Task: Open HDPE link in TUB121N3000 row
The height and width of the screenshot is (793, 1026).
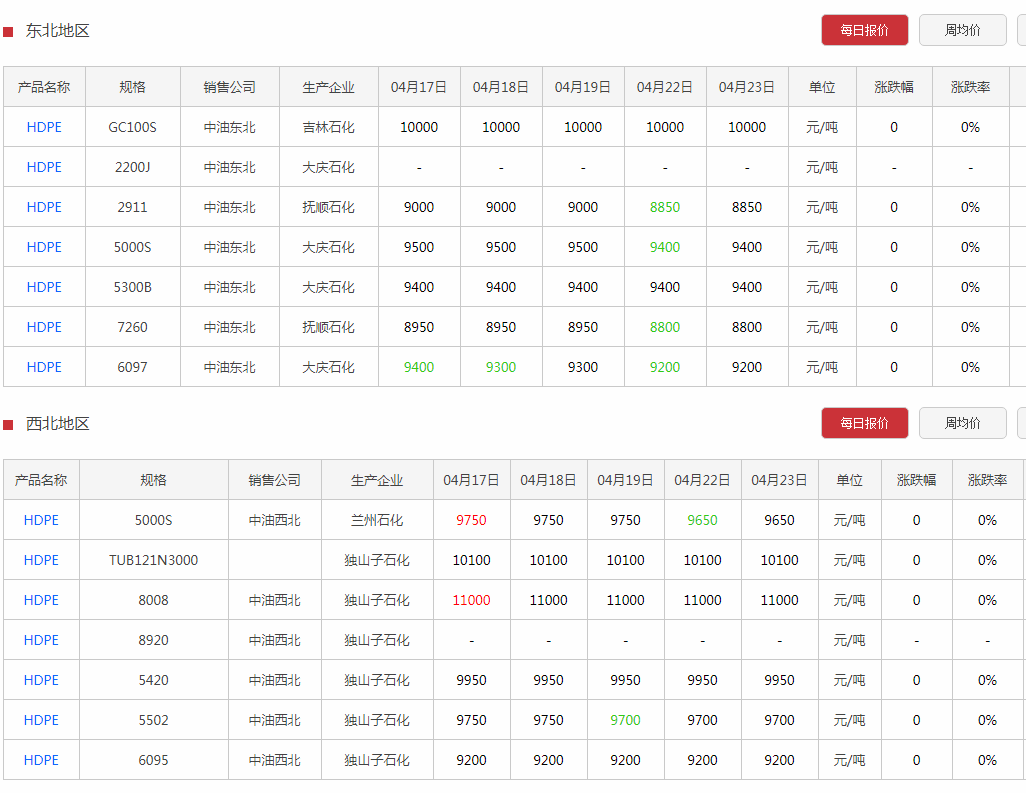Action: pos(41,560)
